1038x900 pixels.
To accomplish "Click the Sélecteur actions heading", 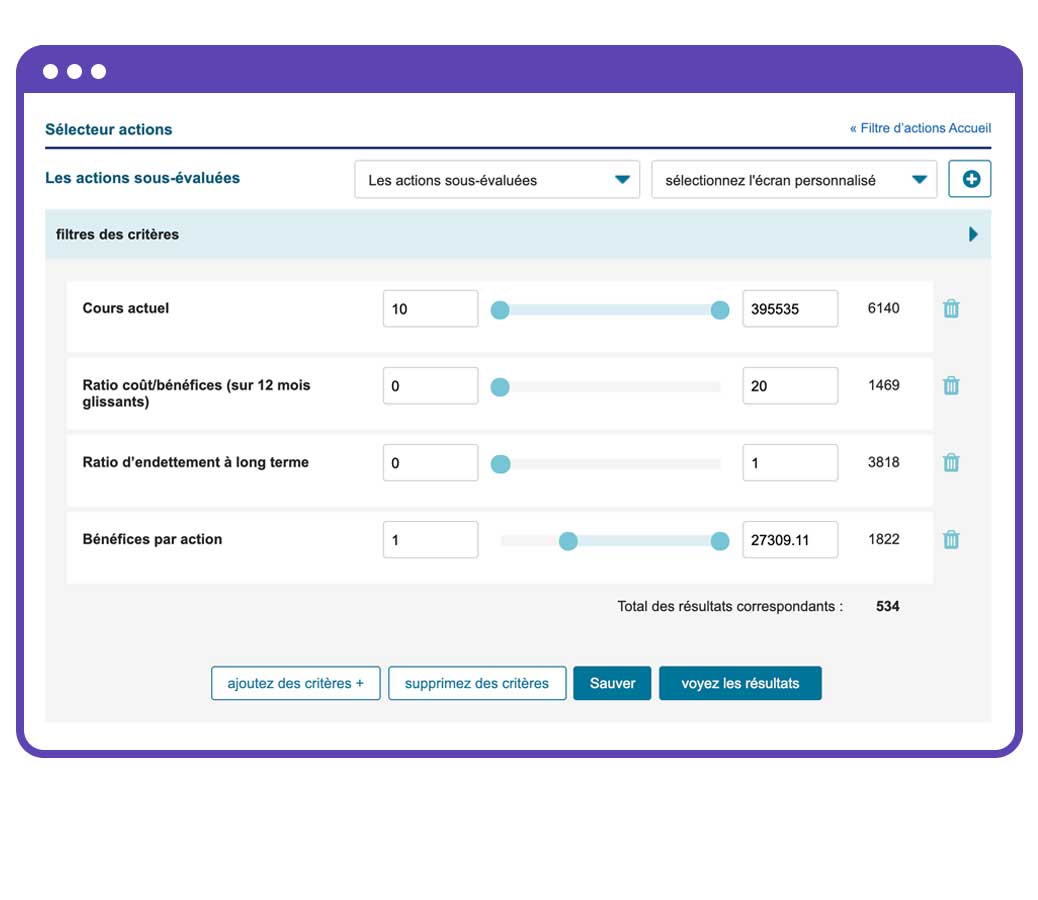I will tap(108, 129).
